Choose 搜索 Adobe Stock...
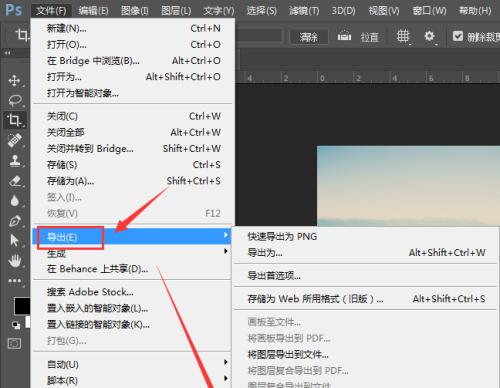Image resolution: width=500 pixels, height=388 pixels. click(x=132, y=292)
